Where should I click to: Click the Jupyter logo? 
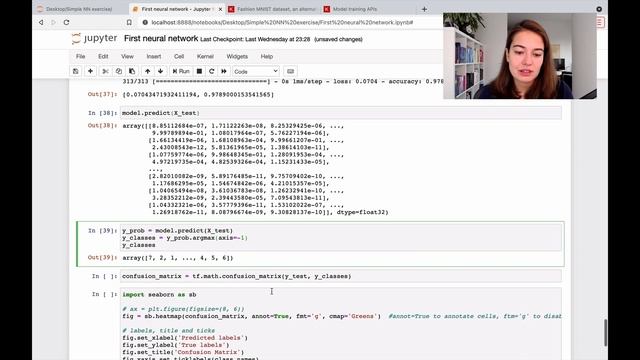pyautogui.click(x=94, y=39)
